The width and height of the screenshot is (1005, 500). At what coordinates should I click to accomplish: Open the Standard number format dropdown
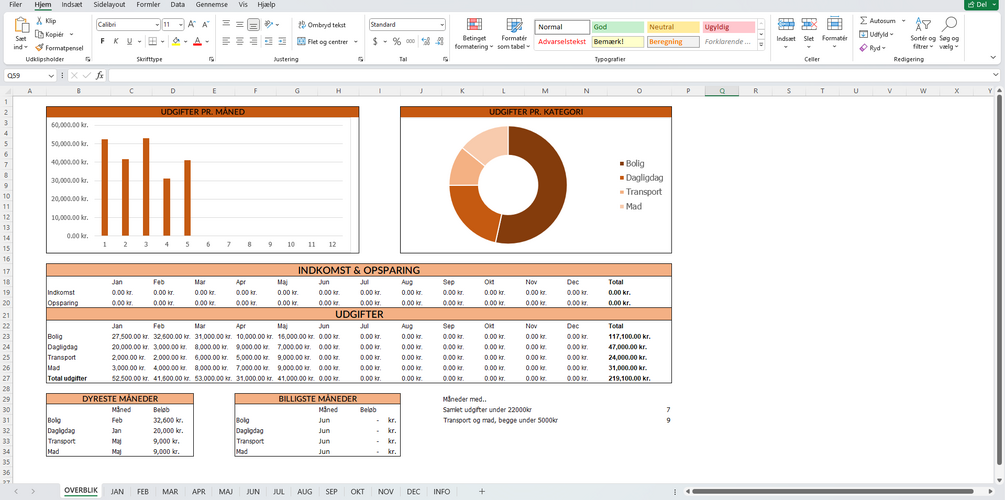pos(442,24)
